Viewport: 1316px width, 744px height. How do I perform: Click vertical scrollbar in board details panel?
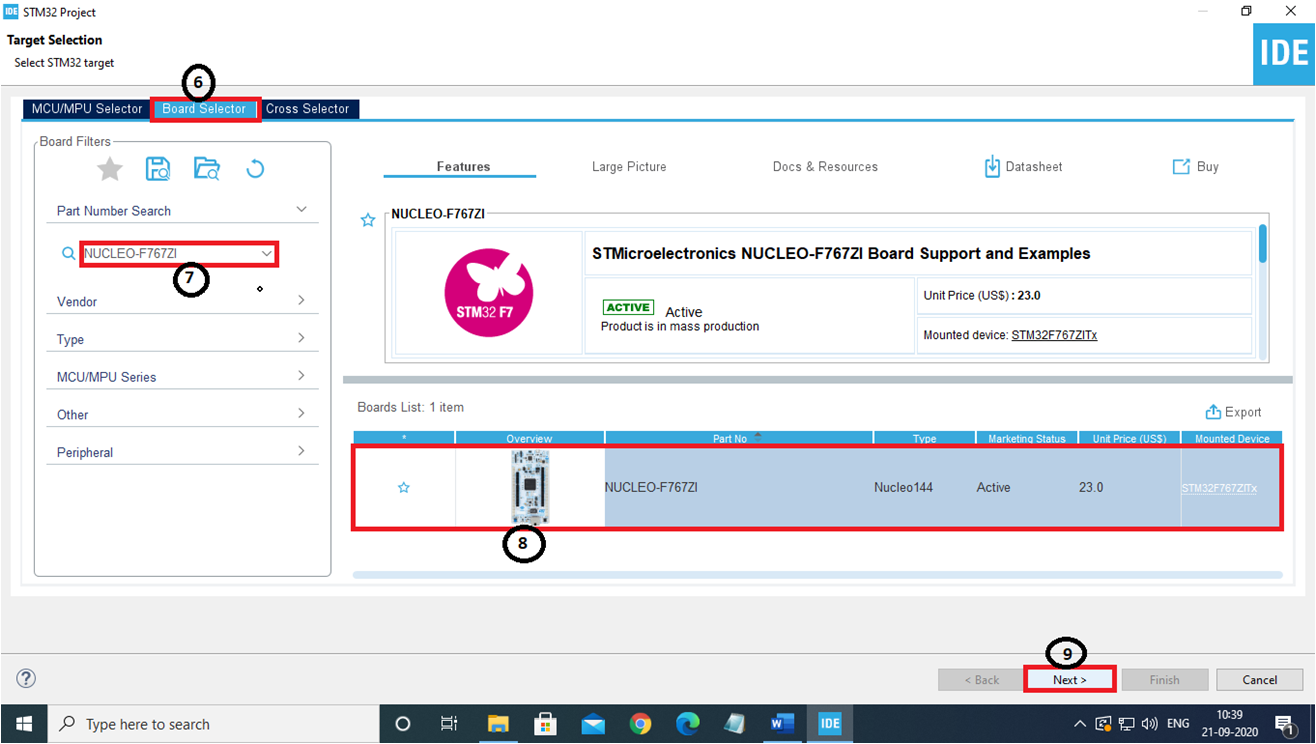[x=1263, y=244]
